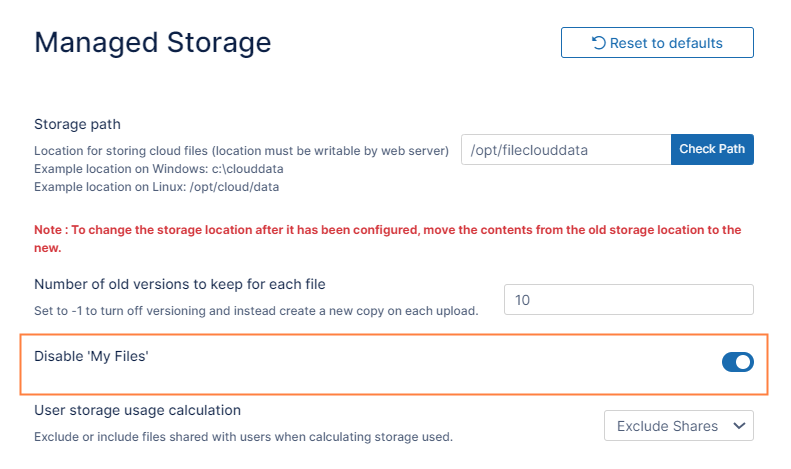Click the 'Location for storing cloud files' description
The image size is (791, 469).
[x=241, y=151]
